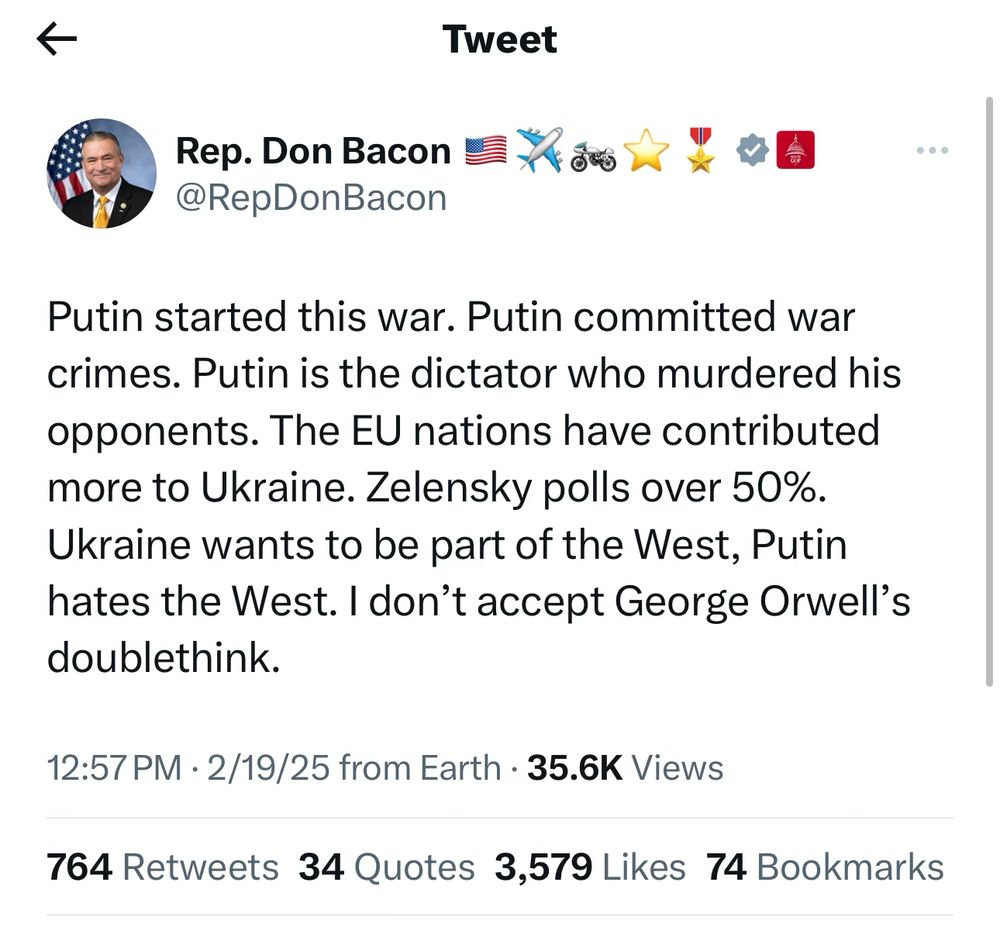This screenshot has width=1000, height=930.
Task: Click the 35.6K Views count
Action: (x=625, y=768)
